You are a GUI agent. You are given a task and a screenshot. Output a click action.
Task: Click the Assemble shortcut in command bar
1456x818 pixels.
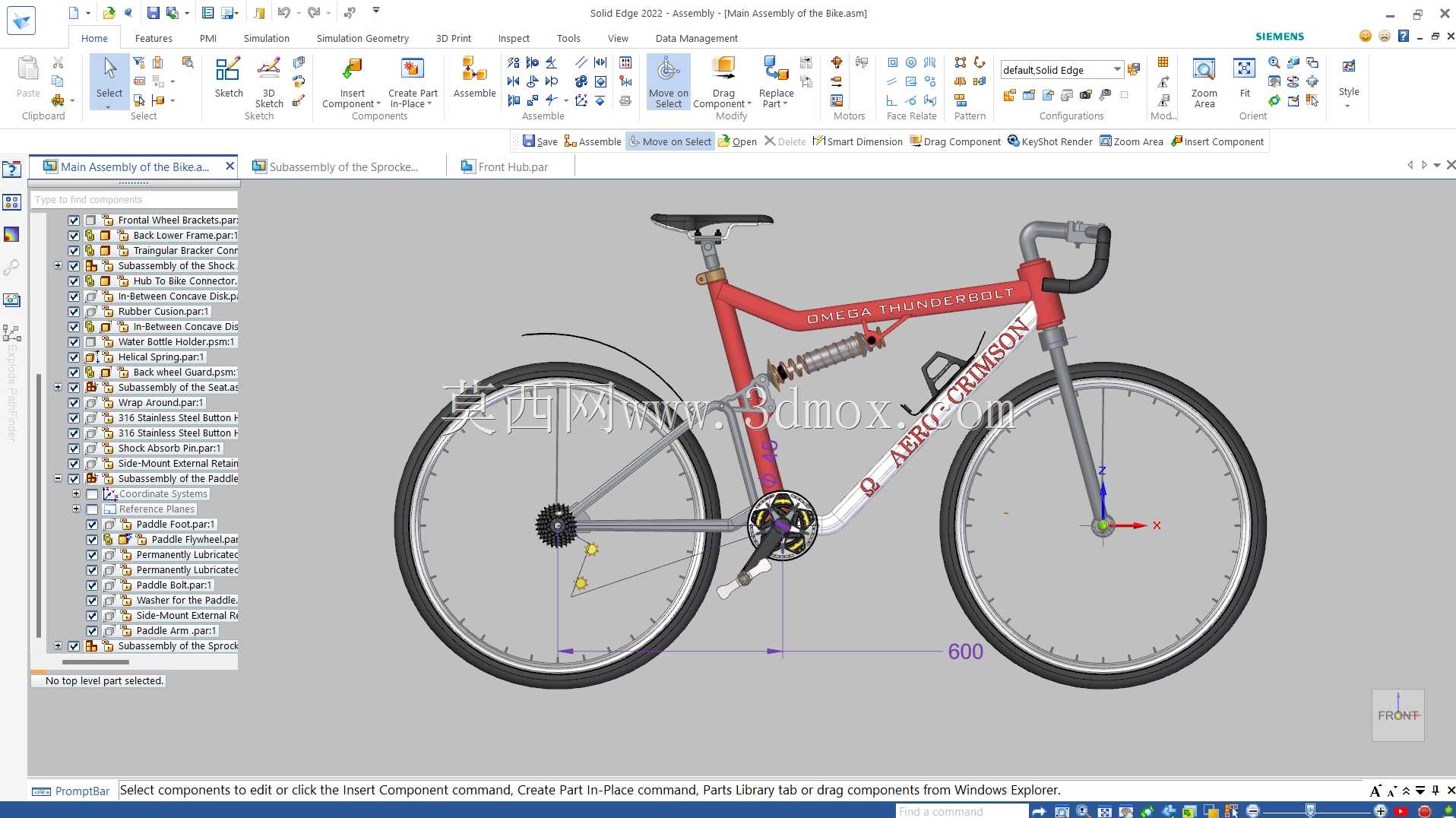pos(593,141)
